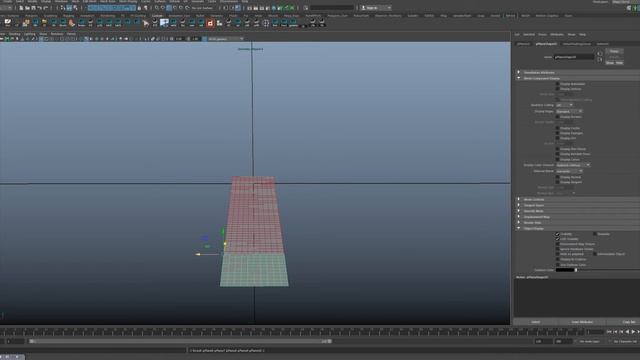Image resolution: width=640 pixels, height=360 pixels.
Task: Click the Load Attributes button
Action: click(582, 322)
